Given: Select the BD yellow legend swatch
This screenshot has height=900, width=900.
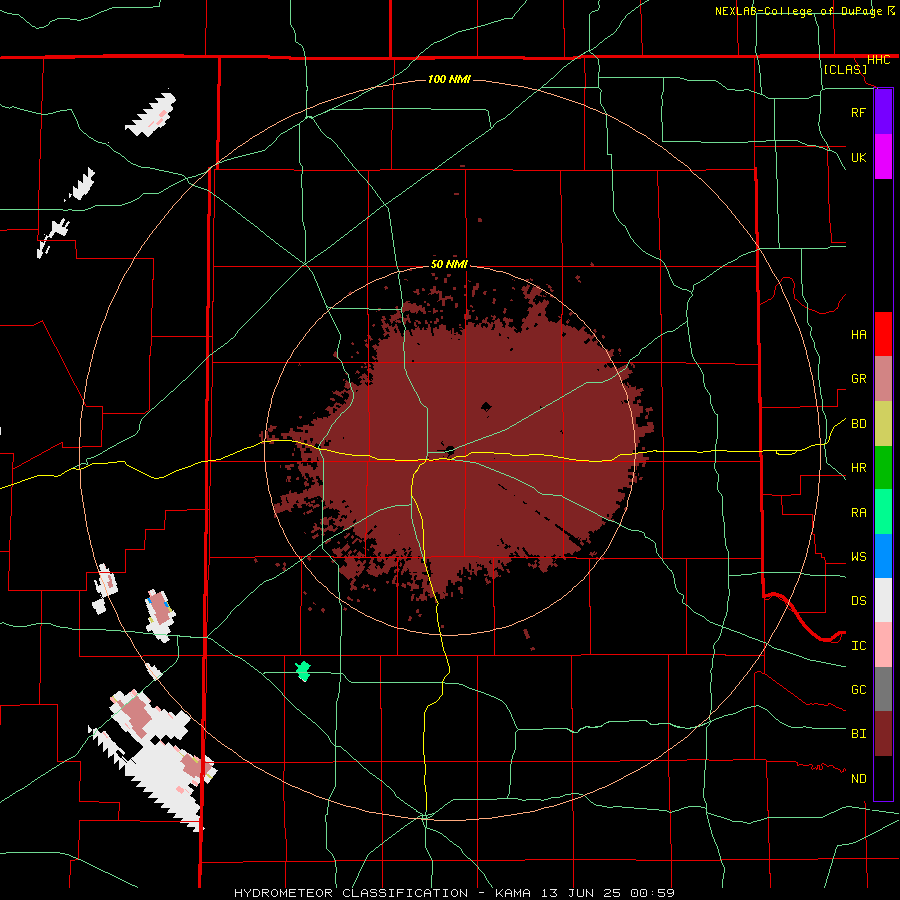Looking at the screenshot, I should (883, 424).
